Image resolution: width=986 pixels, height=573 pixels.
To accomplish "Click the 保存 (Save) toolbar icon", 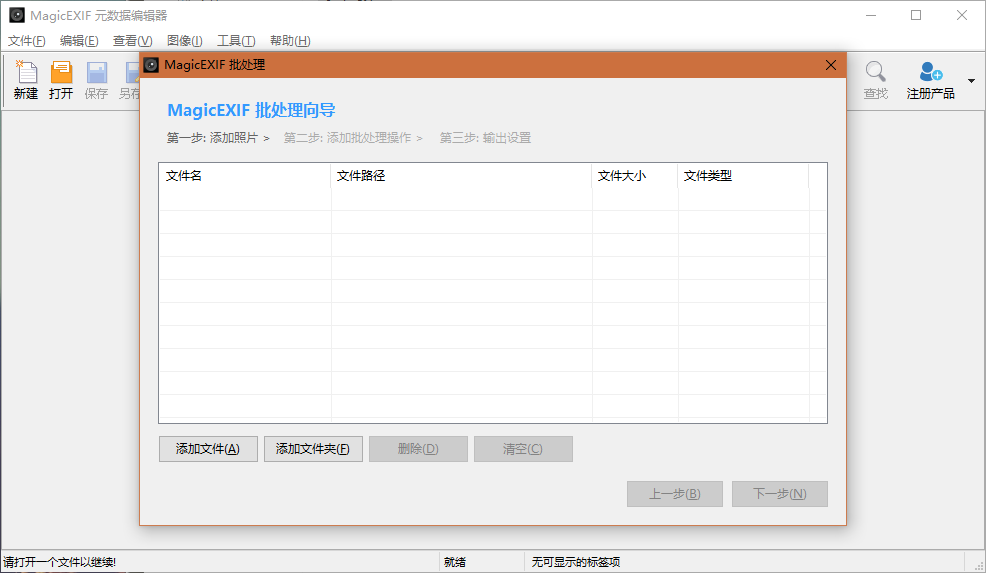I will tap(96, 72).
